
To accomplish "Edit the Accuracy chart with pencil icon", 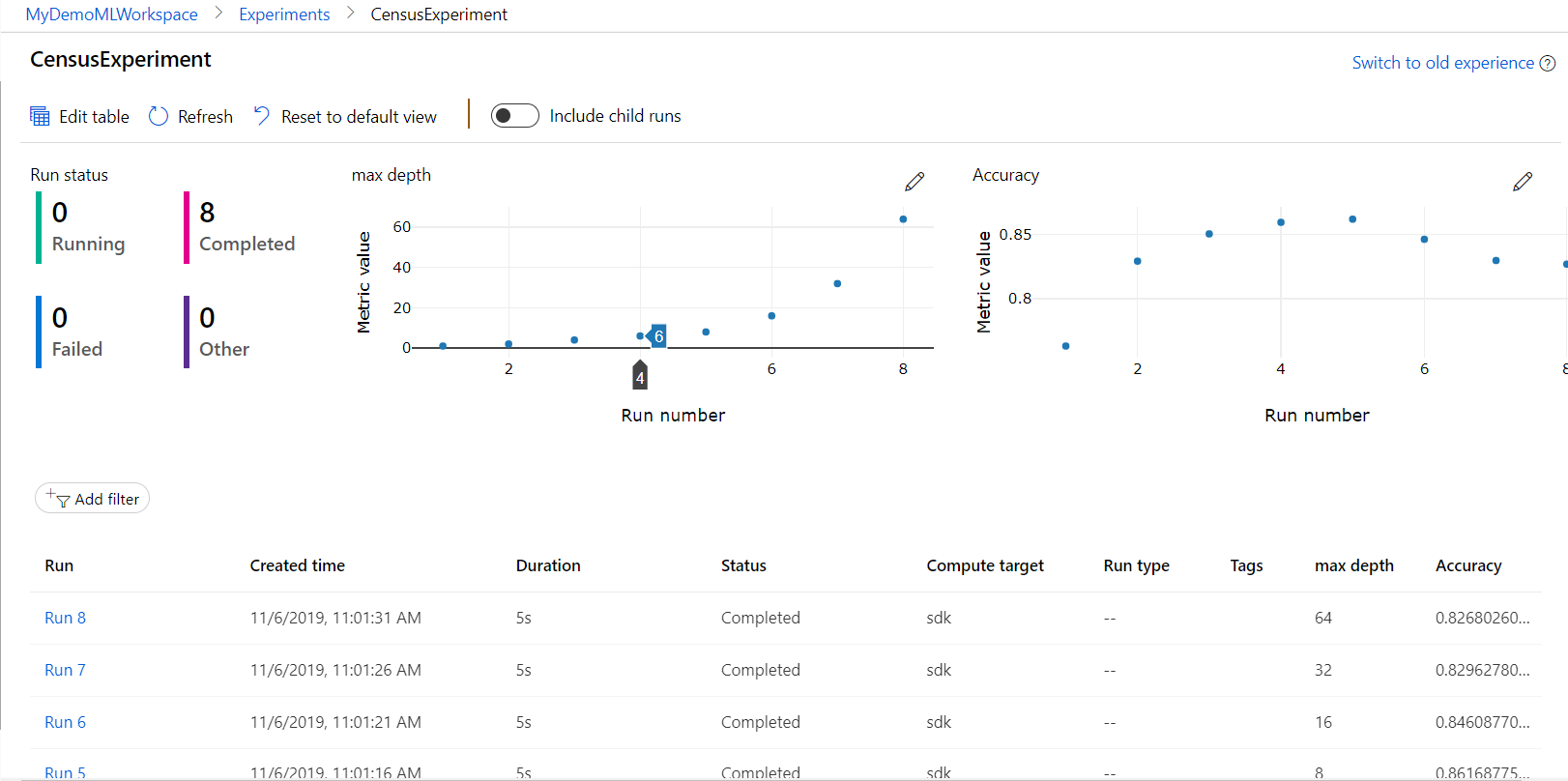I will (x=1523, y=182).
